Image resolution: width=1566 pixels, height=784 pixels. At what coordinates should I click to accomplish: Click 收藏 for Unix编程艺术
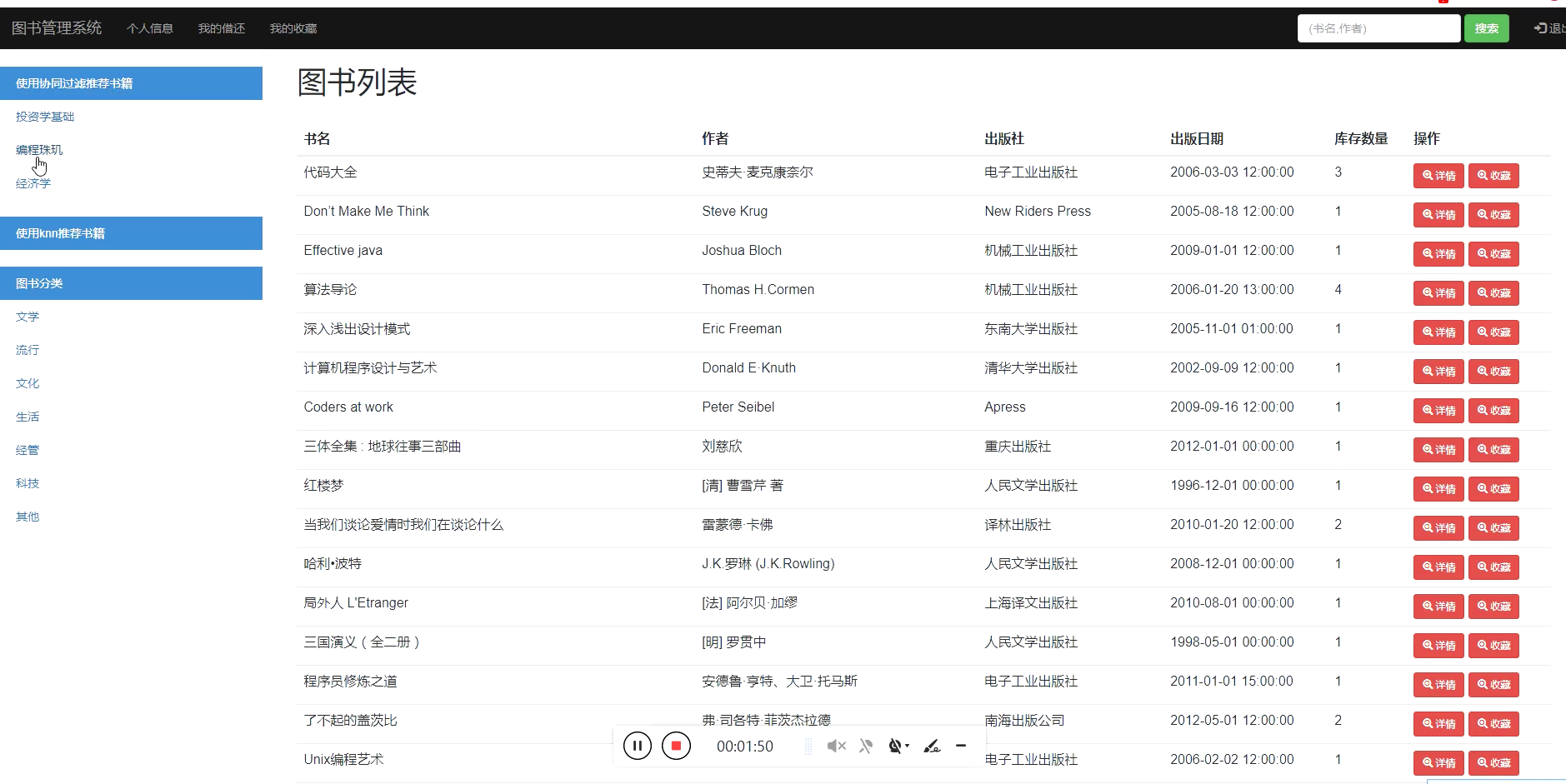[x=1493, y=763]
